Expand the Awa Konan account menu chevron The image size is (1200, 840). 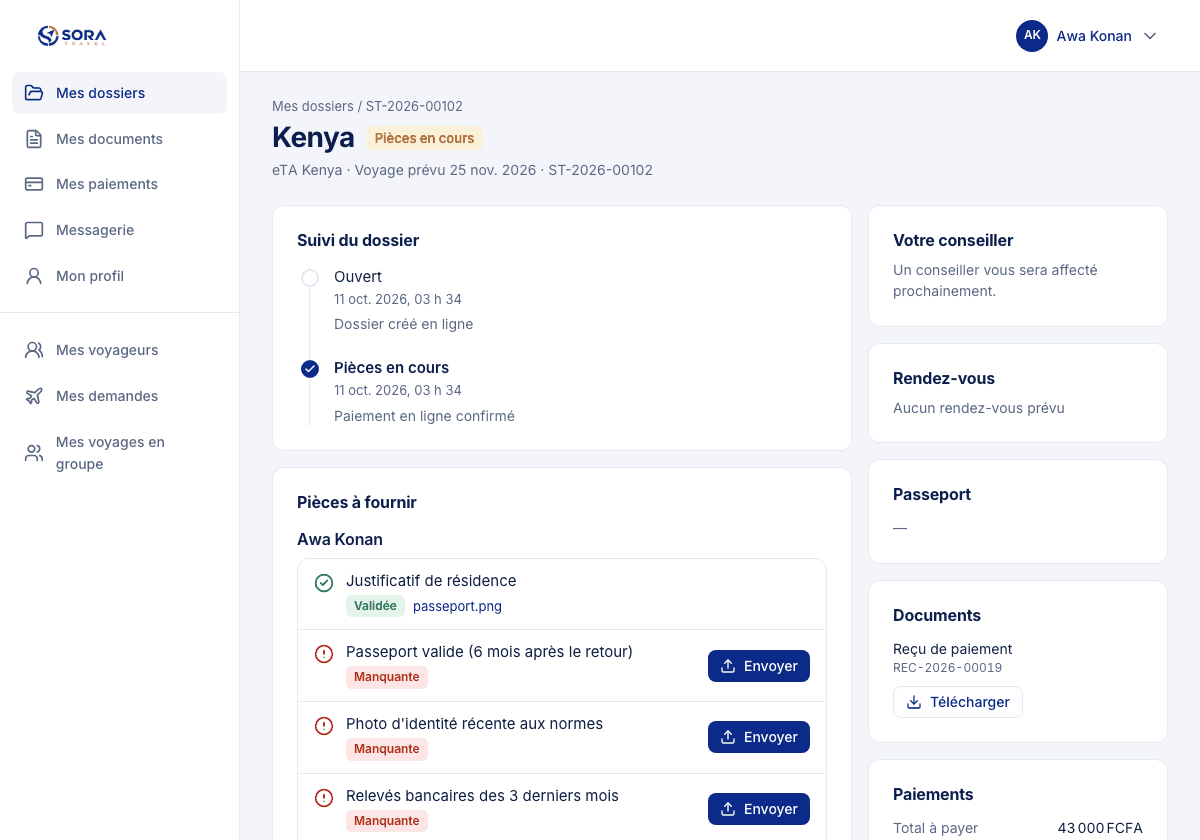(1150, 36)
